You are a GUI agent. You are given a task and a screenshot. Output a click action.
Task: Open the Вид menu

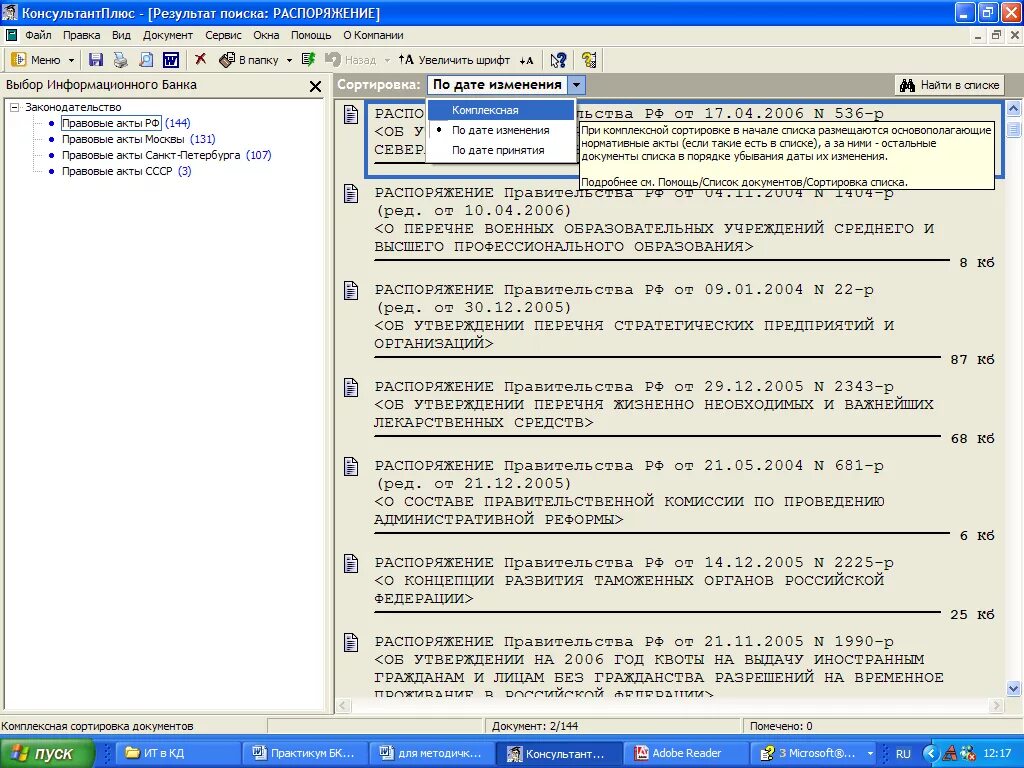click(x=121, y=35)
